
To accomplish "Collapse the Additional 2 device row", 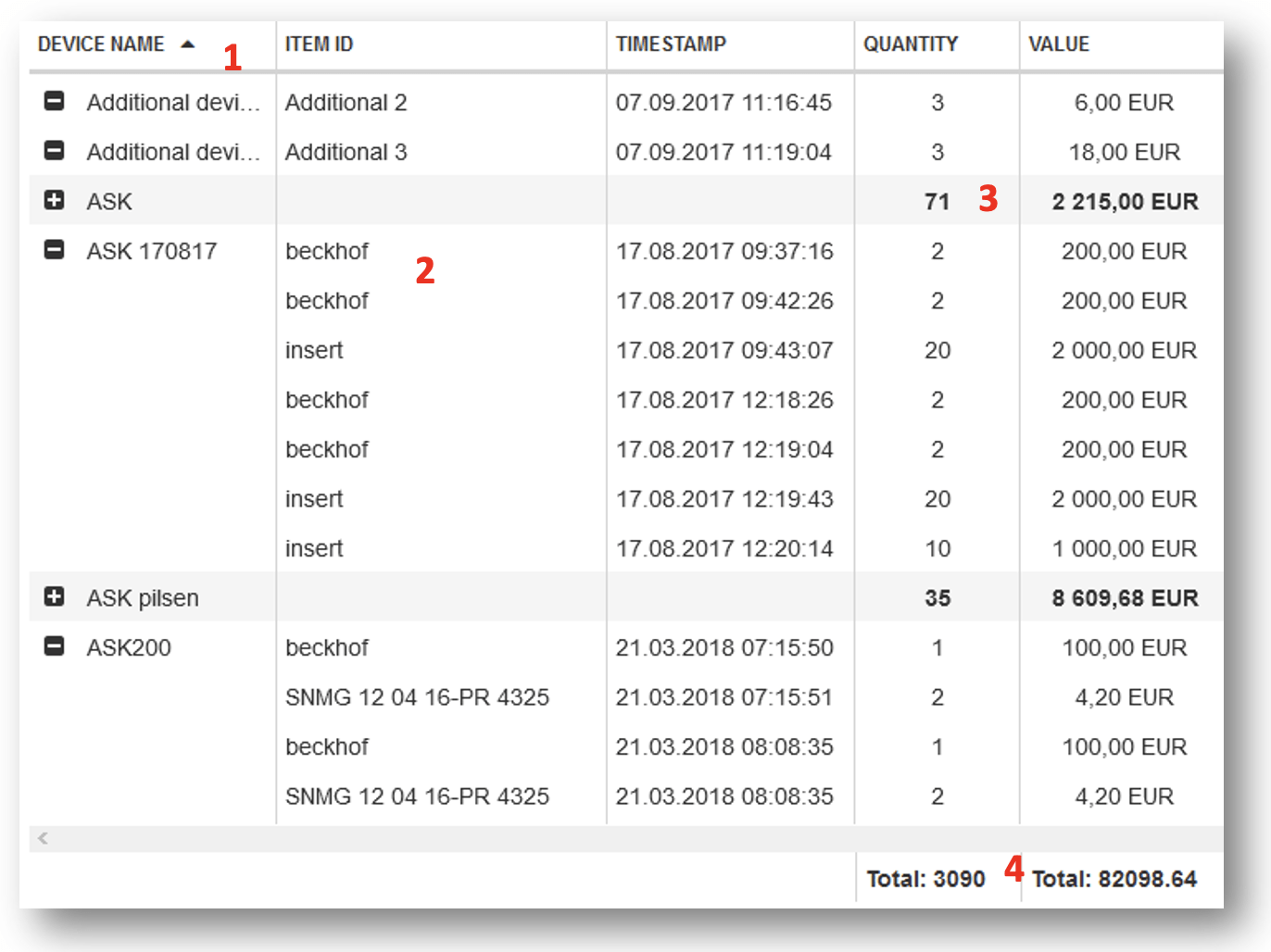I will pos(55,101).
